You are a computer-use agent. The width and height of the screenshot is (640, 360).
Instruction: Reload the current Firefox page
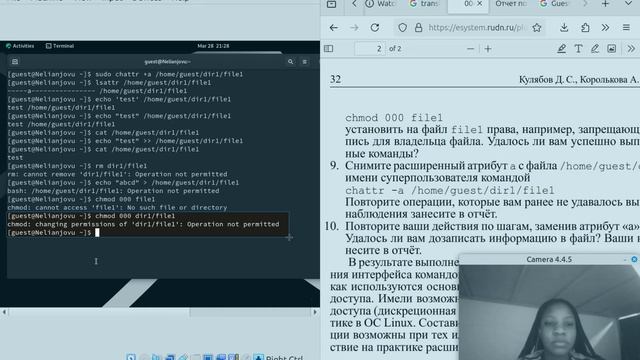[x=375, y=28]
